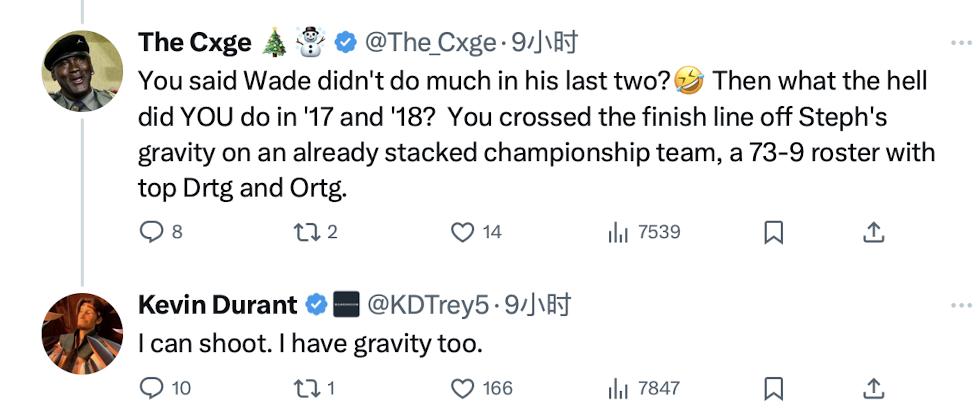Open The Cxge's profile picture
This screenshot has width=978, height=413.
(x=82, y=72)
